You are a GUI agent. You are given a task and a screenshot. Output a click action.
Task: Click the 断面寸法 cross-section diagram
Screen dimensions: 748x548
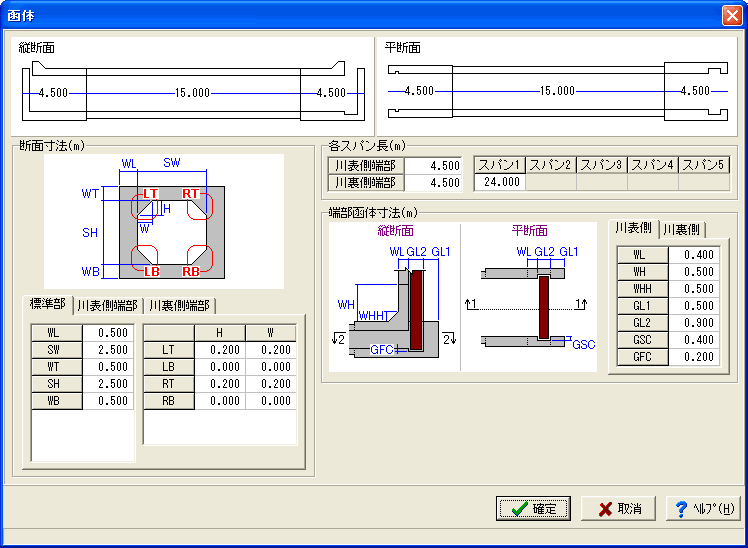[x=164, y=221]
